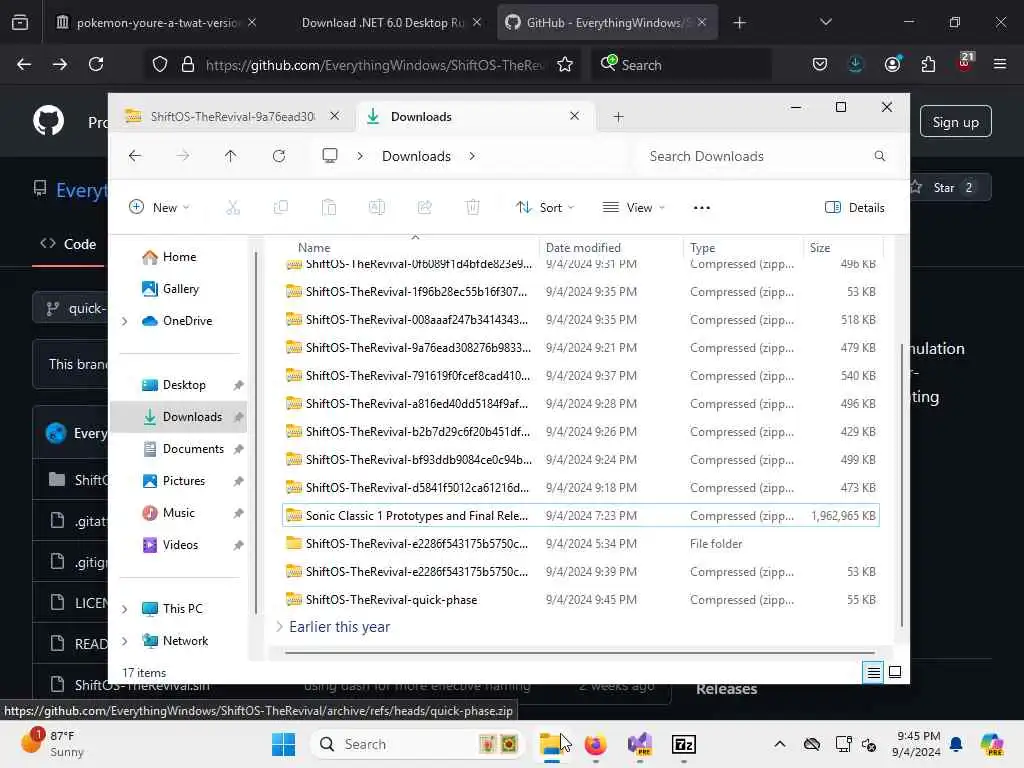Expand the Network tree node
1024x768 pixels.
coord(125,641)
